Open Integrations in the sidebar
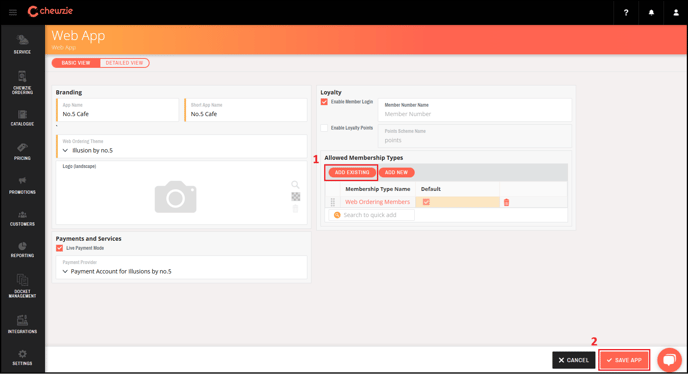The image size is (688, 374). pyautogui.click(x=22, y=324)
